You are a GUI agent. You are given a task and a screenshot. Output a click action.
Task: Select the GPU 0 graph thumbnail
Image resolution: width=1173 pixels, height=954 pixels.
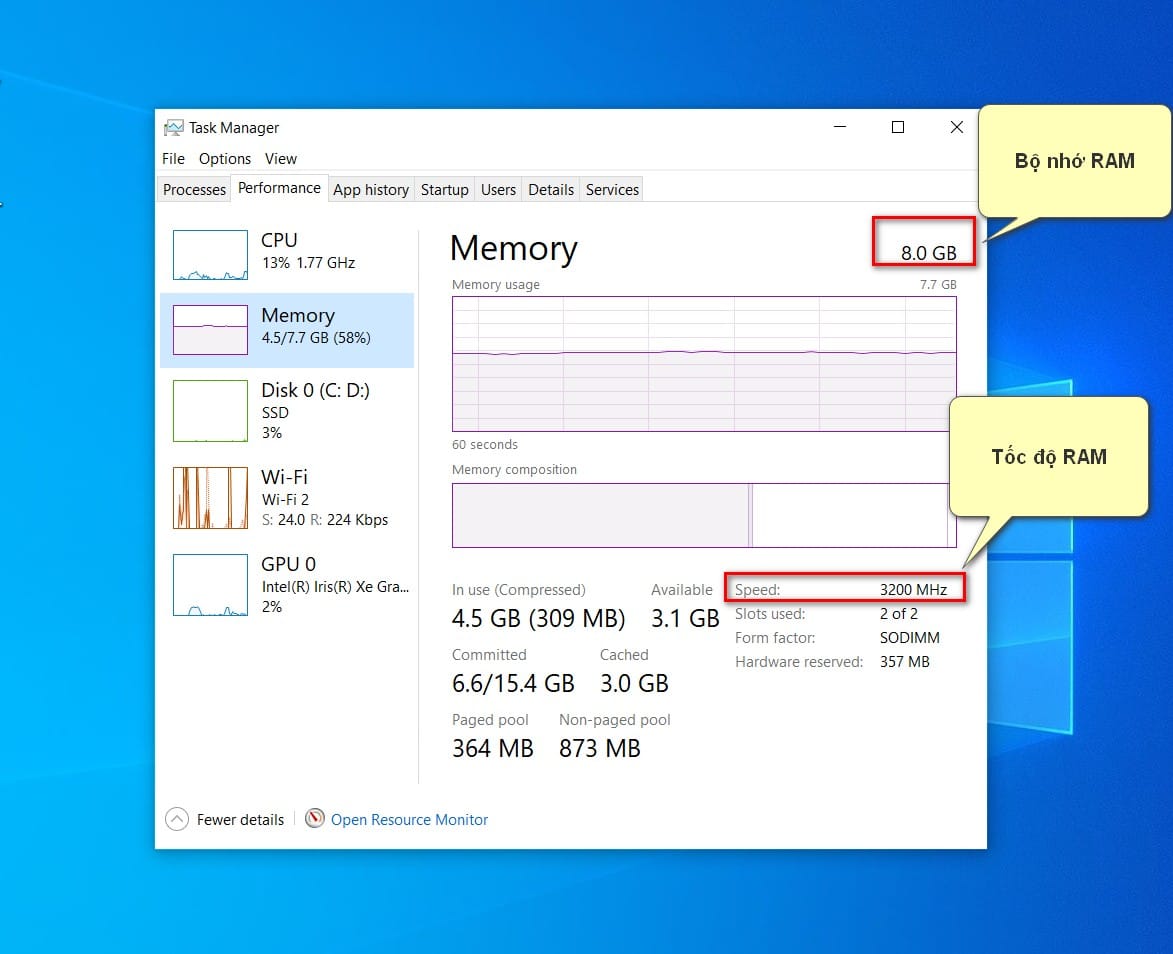coord(210,584)
